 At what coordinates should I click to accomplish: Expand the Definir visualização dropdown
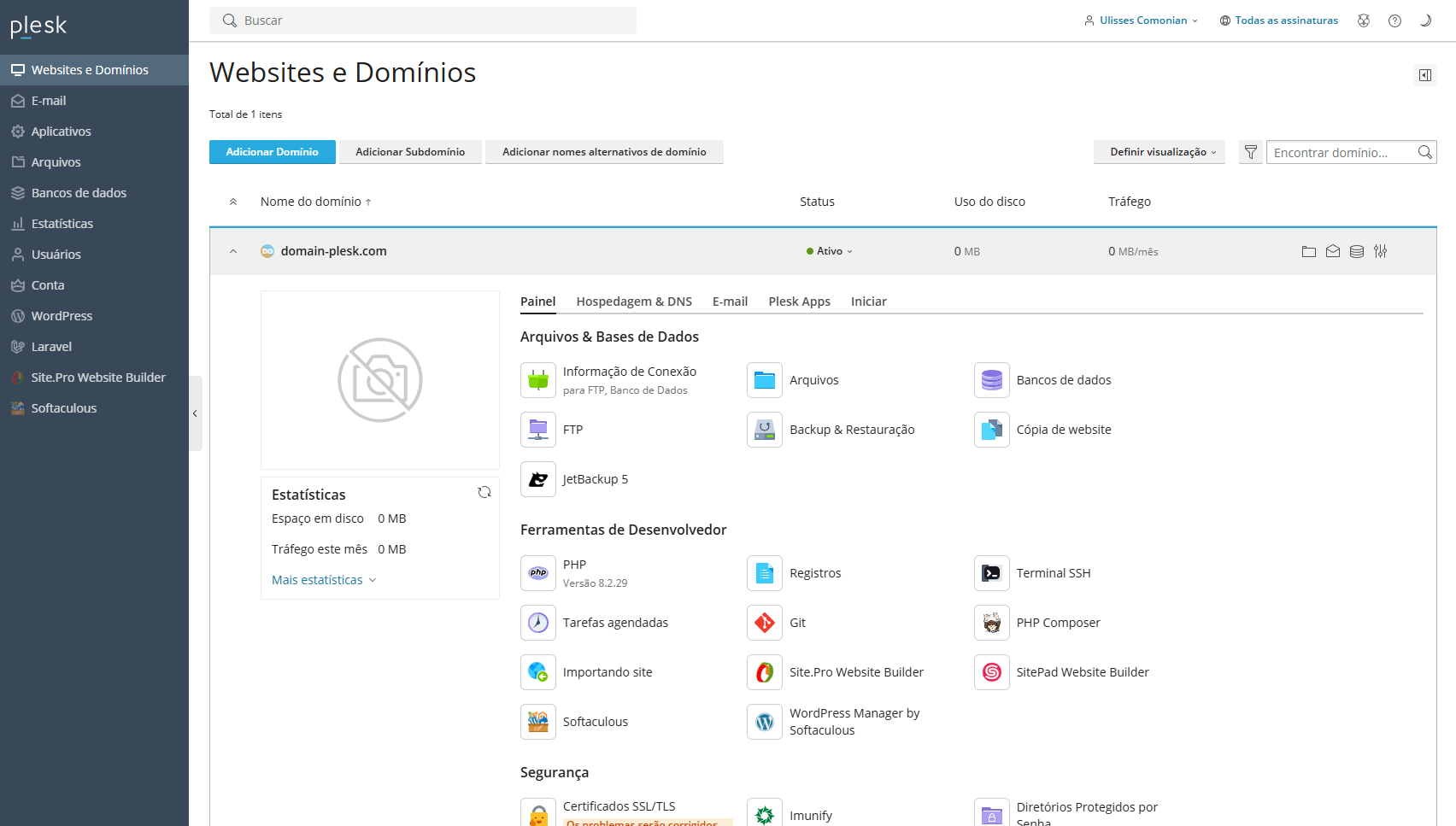[1159, 152]
